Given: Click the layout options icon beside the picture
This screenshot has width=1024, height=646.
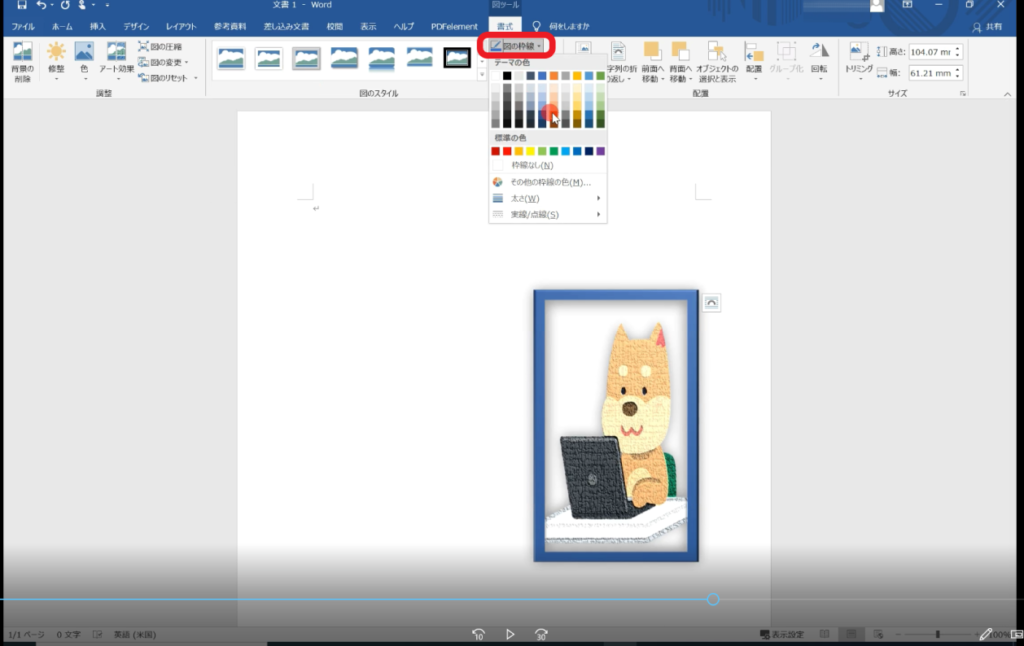Looking at the screenshot, I should [711, 303].
